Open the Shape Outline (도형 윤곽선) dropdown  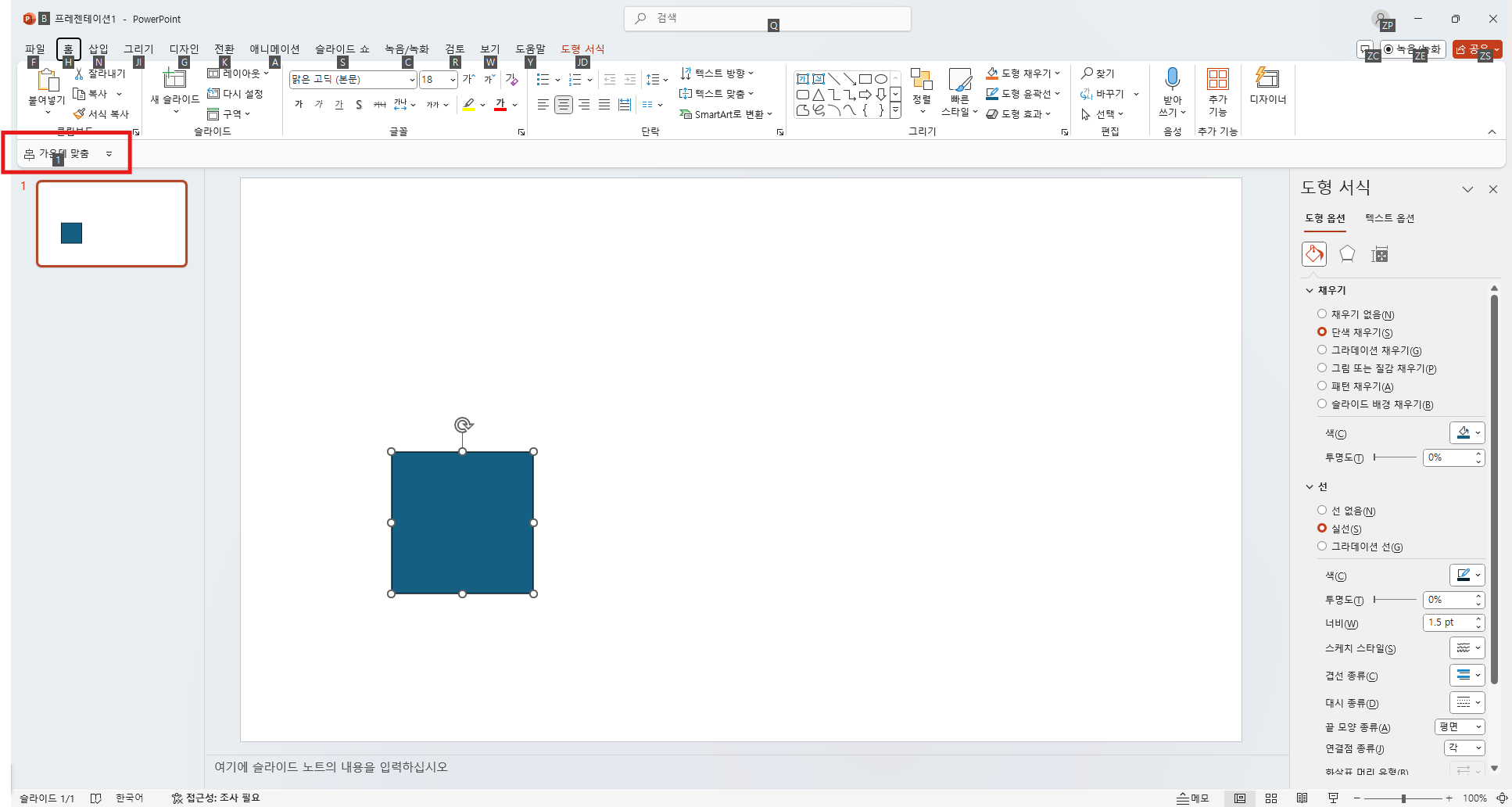[1058, 94]
